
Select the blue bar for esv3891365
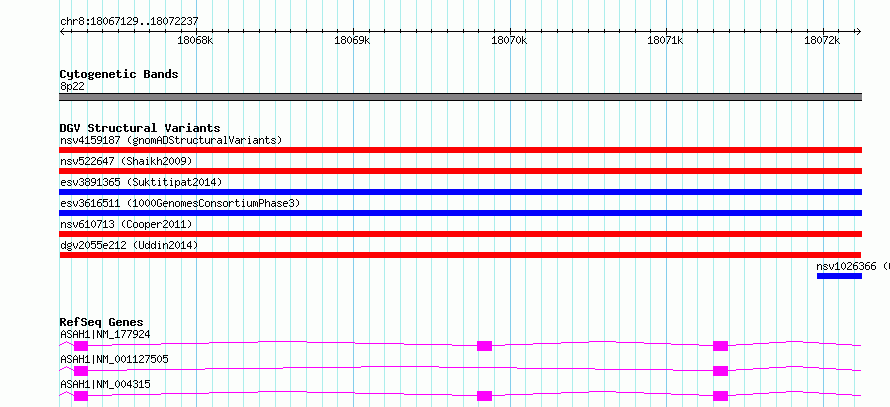460,192
